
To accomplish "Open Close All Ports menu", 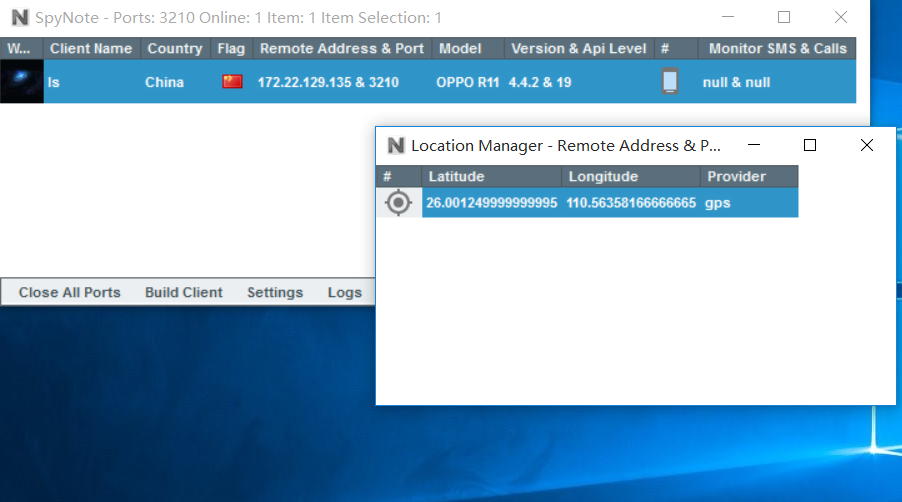I will coord(70,292).
